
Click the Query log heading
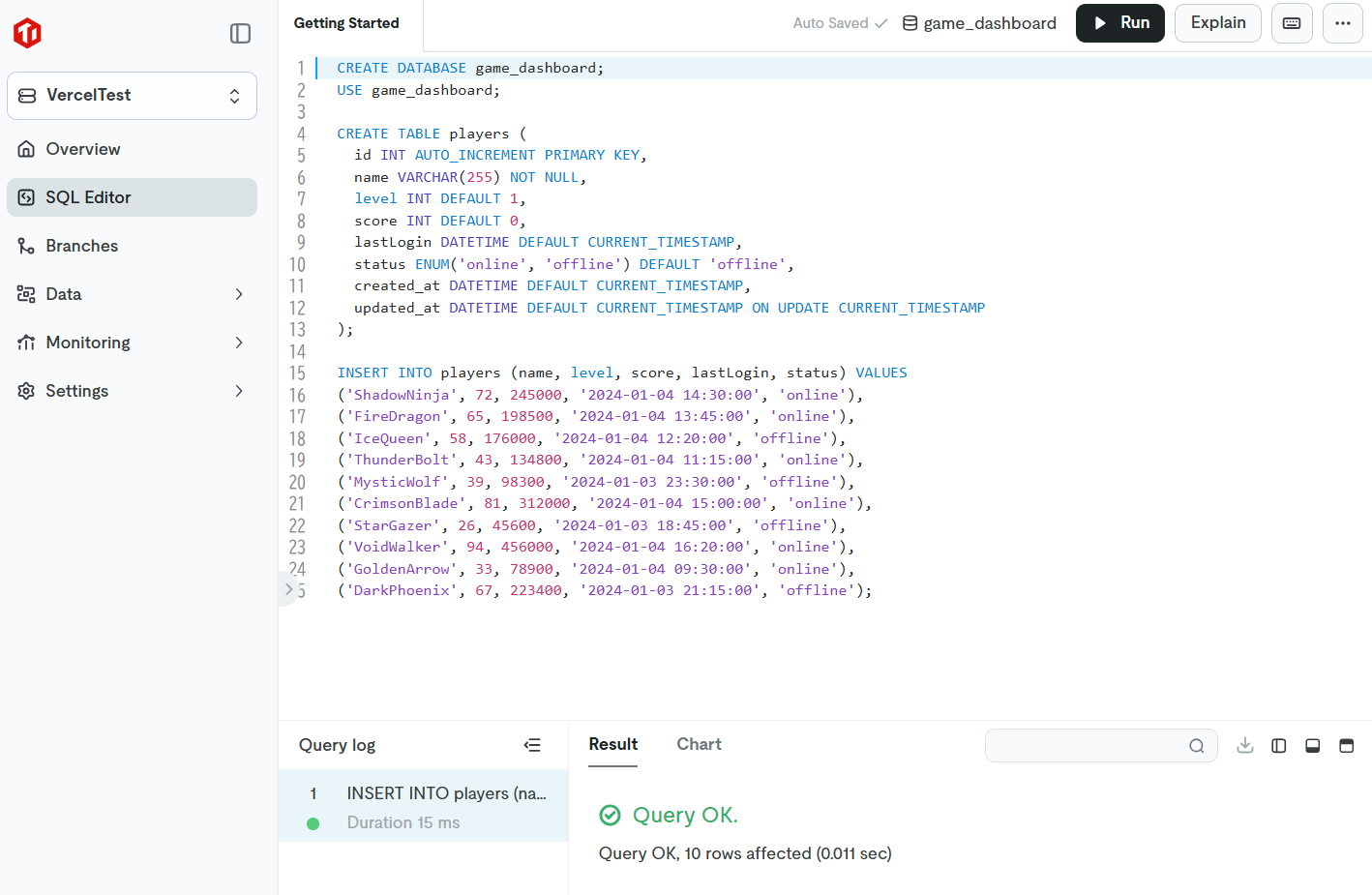coord(337,745)
